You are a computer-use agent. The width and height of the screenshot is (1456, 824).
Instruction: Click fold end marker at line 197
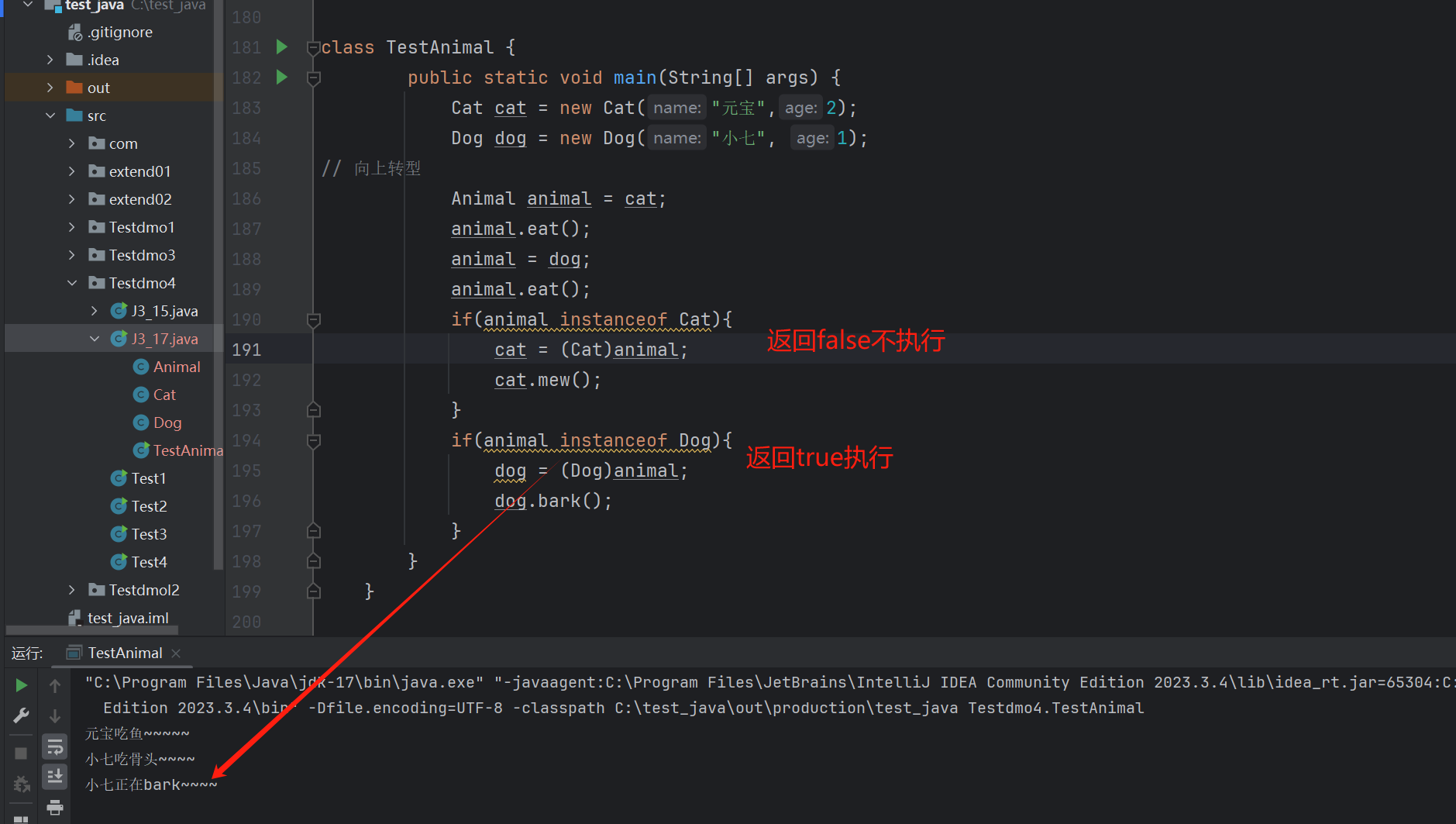coord(314,531)
